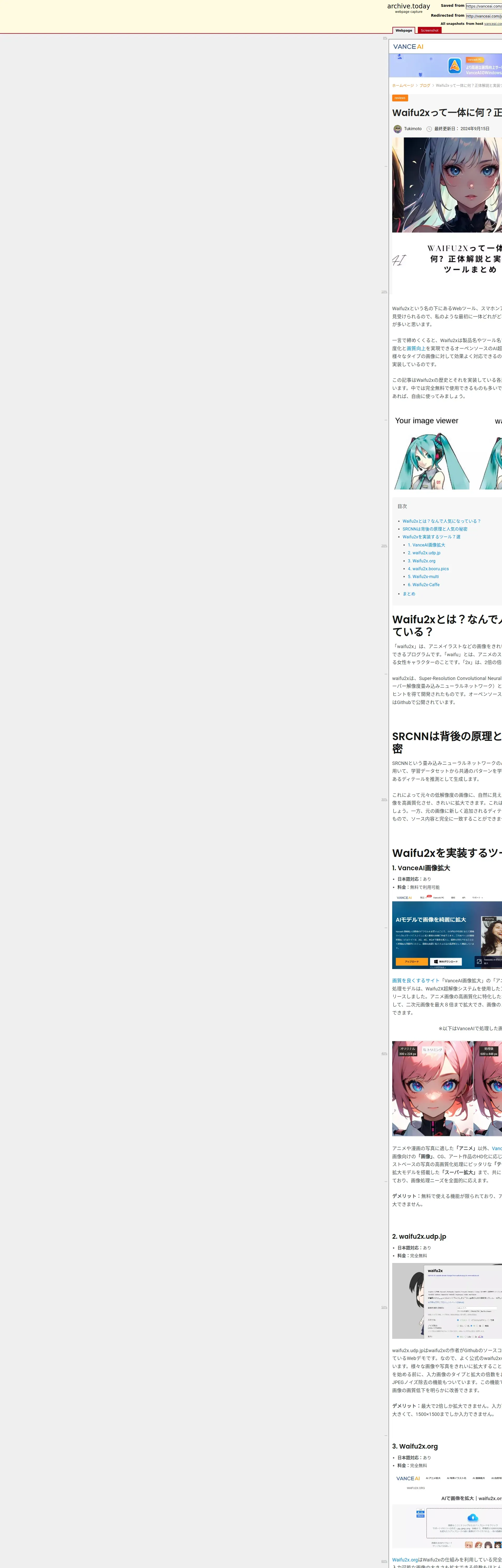Open contents link 6. Waifu2x-Caffe
Screen dimensions: 502x1568
[423, 584]
